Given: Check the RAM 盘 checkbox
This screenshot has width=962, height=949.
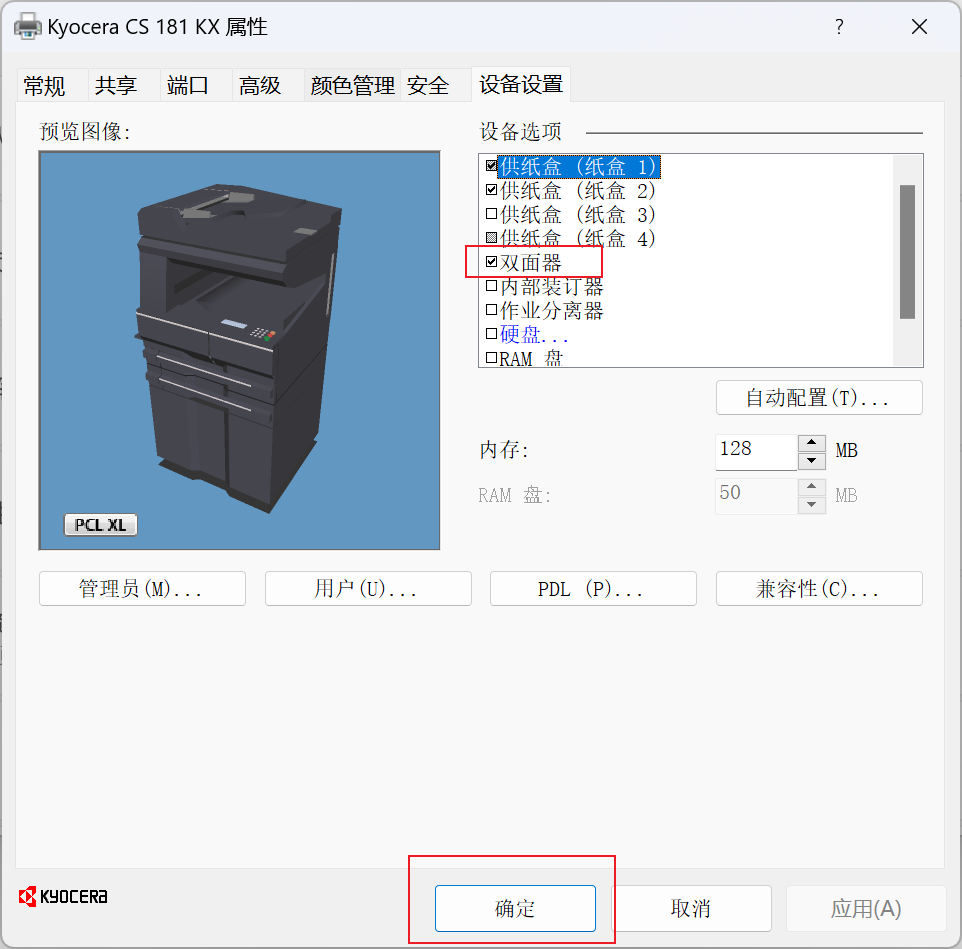Looking at the screenshot, I should click(x=491, y=358).
